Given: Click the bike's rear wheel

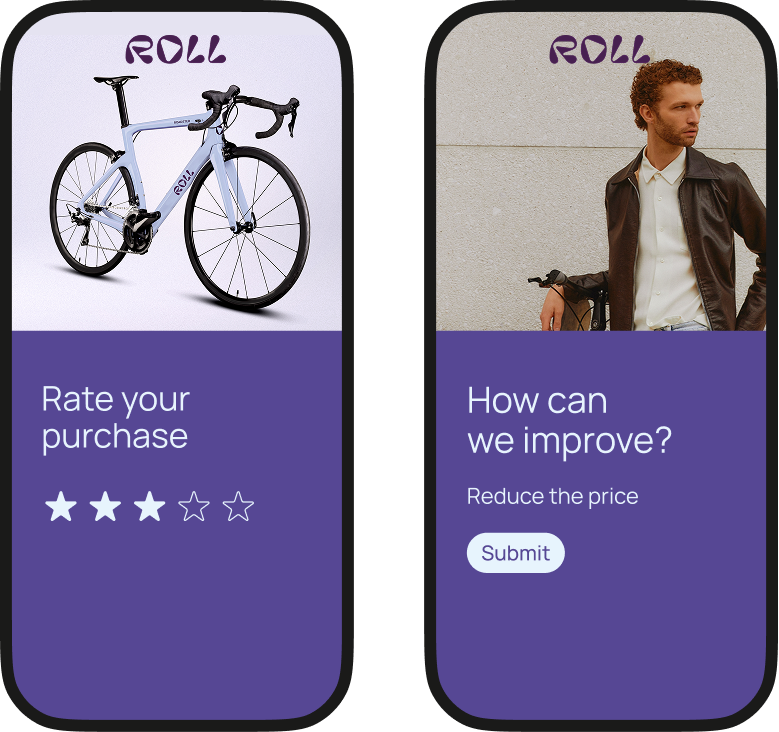Looking at the screenshot, I should [x=93, y=209].
